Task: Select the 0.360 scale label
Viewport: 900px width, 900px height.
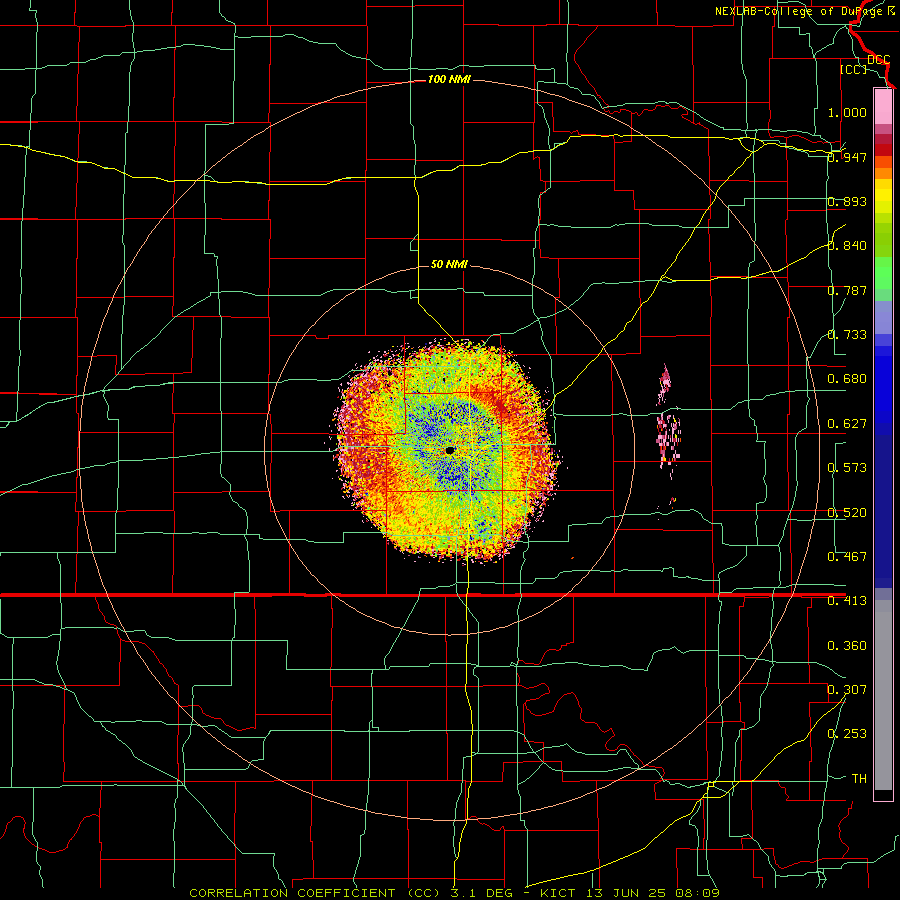Action: [847, 646]
